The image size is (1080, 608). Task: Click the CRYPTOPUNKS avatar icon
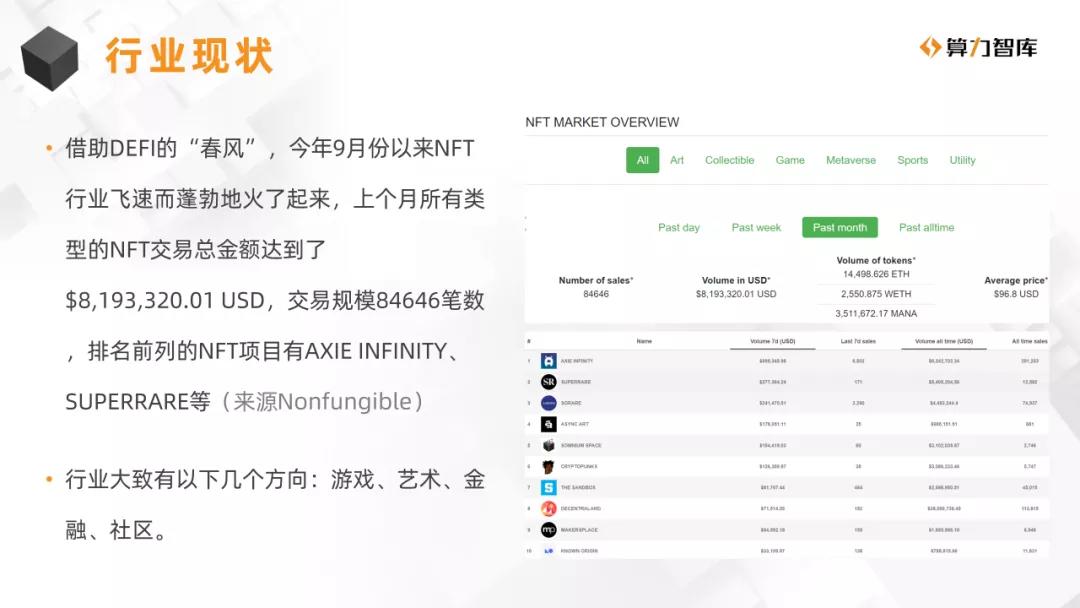[x=547, y=466]
